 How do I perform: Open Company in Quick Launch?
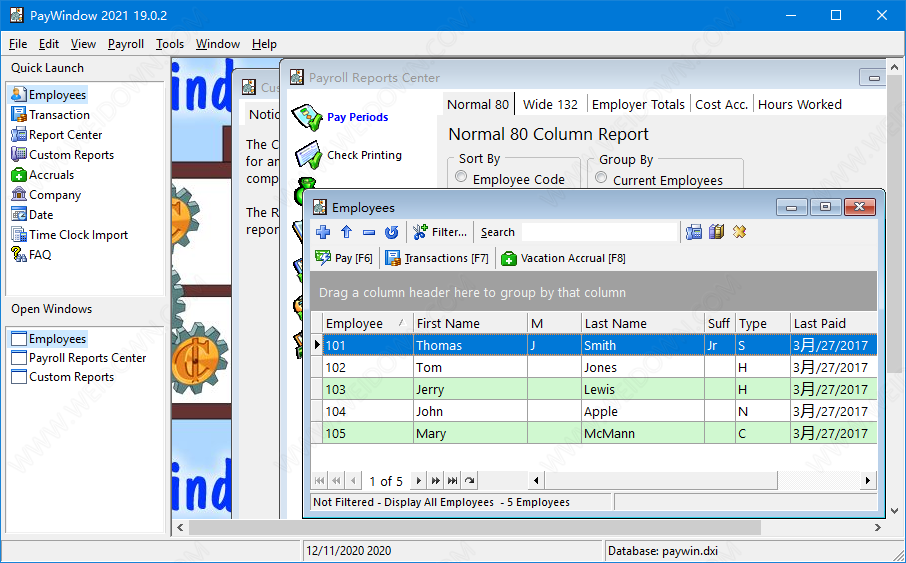point(46,195)
